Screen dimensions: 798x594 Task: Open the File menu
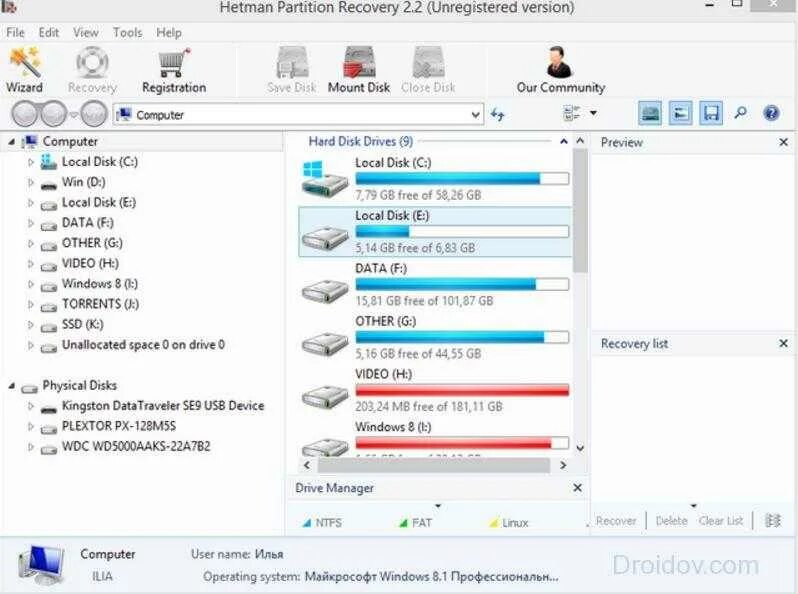tap(15, 33)
